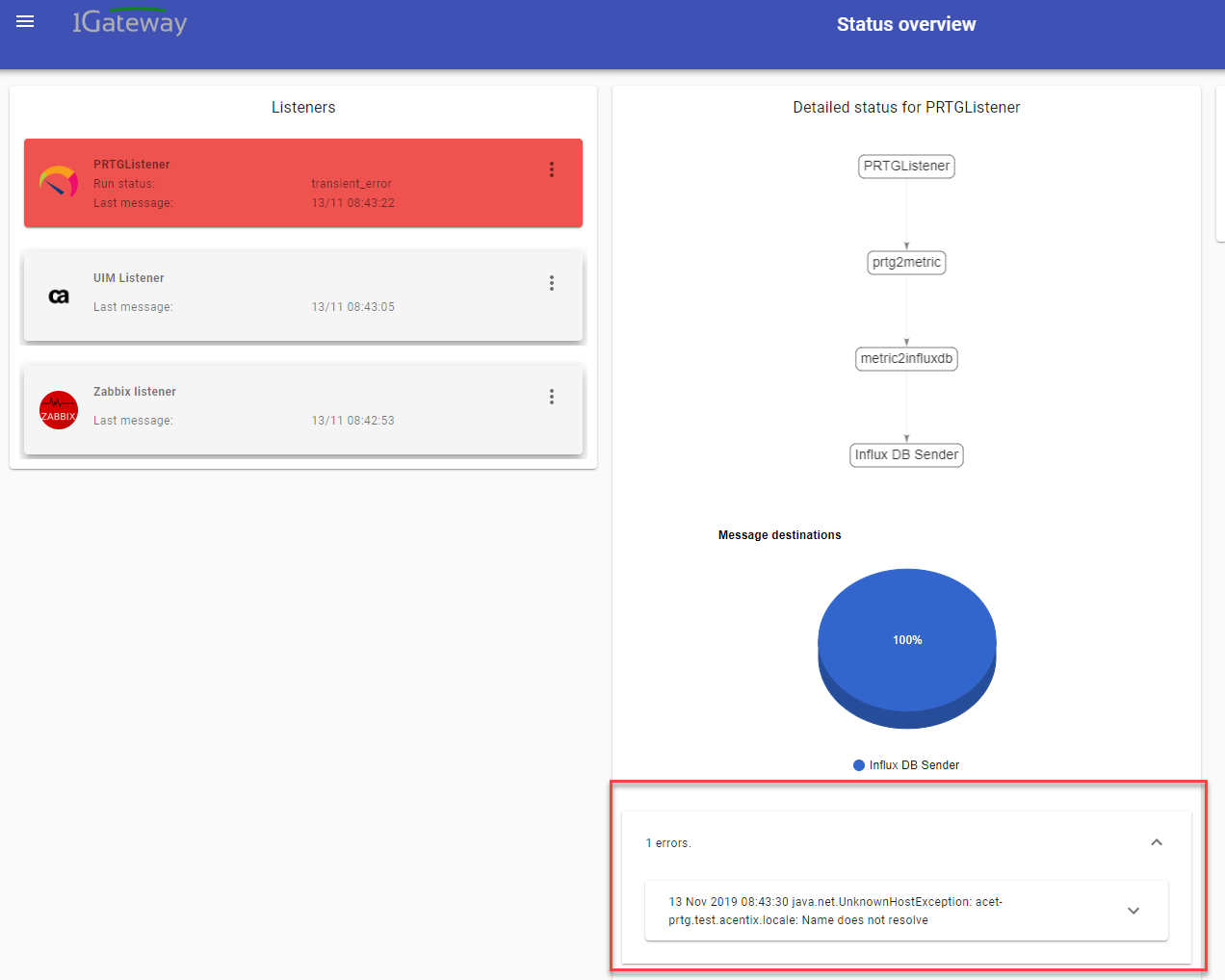1225x980 pixels.
Task: Toggle Influx DB Sender legend entry
Action: pyautogui.click(x=906, y=765)
